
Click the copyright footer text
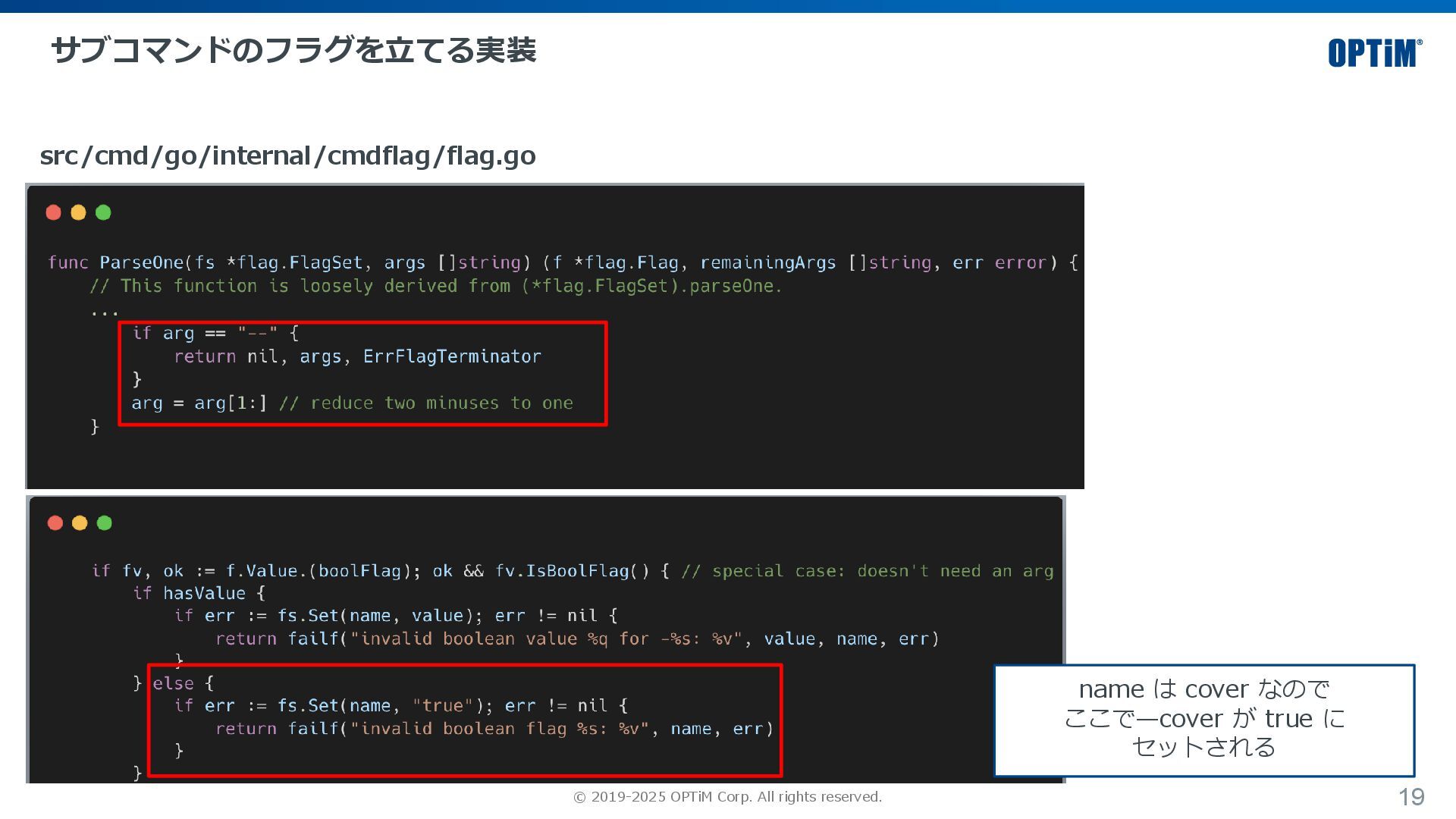click(x=727, y=797)
